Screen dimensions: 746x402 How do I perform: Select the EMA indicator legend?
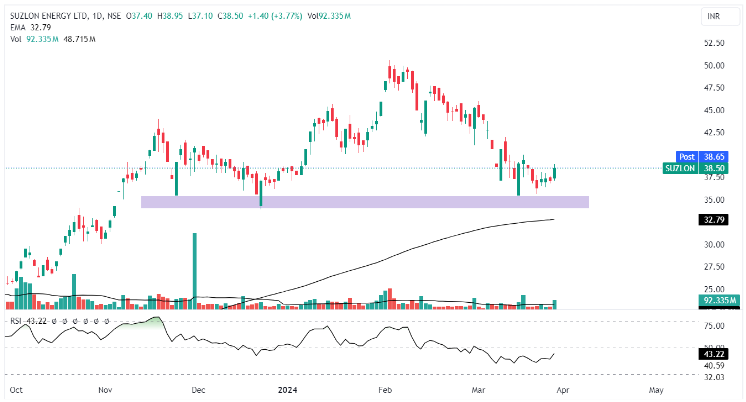(15, 28)
